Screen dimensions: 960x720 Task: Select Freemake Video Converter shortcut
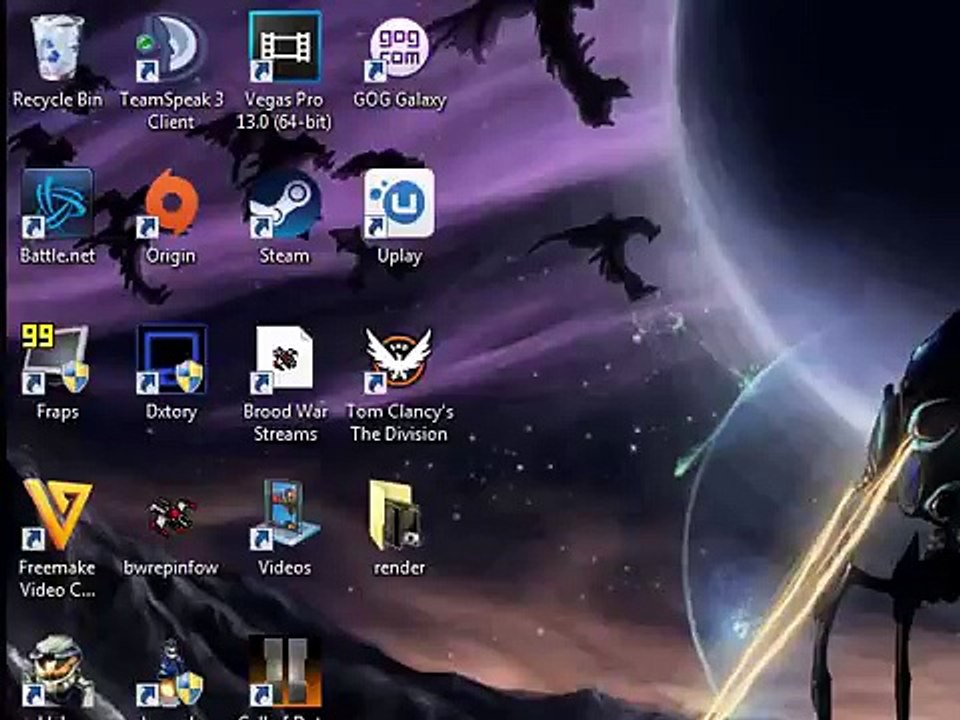pos(57,515)
